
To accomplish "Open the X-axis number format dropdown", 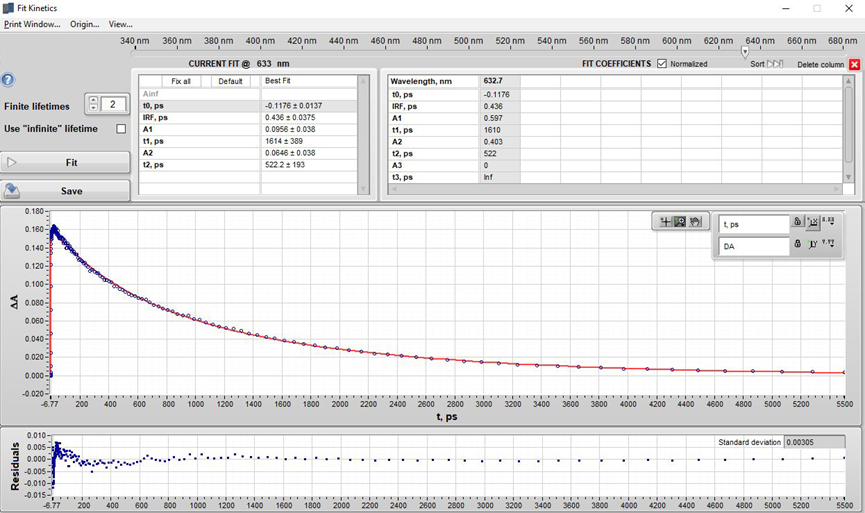I will tap(828, 221).
